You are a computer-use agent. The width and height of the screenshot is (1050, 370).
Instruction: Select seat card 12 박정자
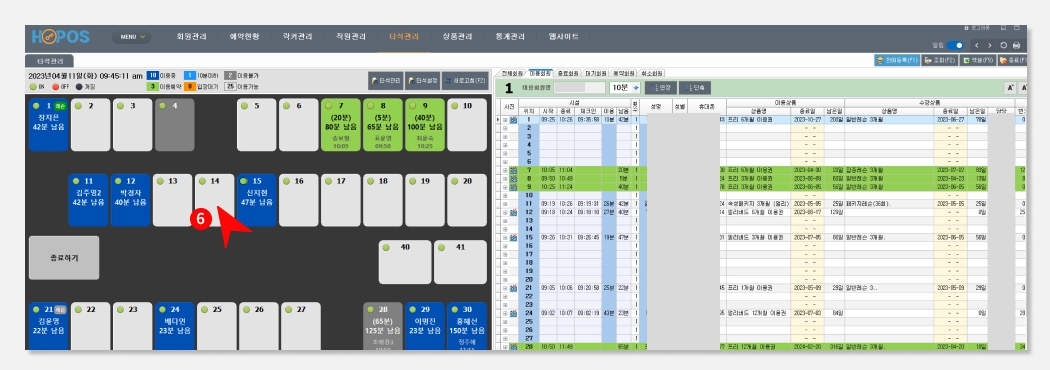point(130,199)
